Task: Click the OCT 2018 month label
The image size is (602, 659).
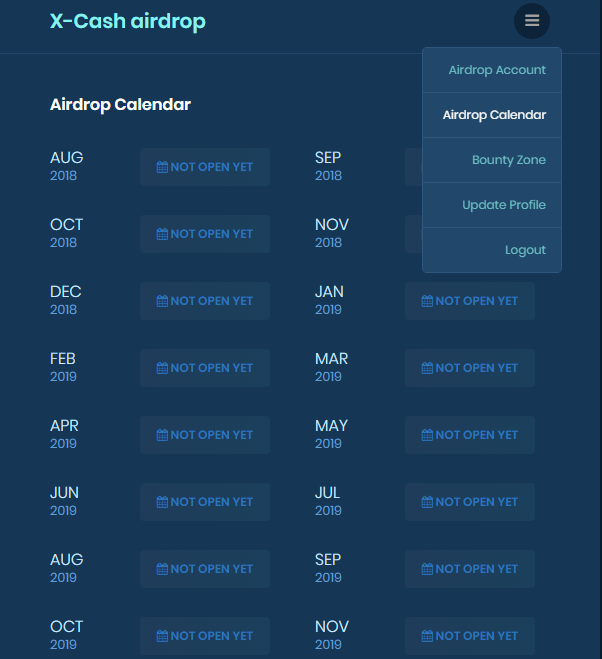Action: 66,233
